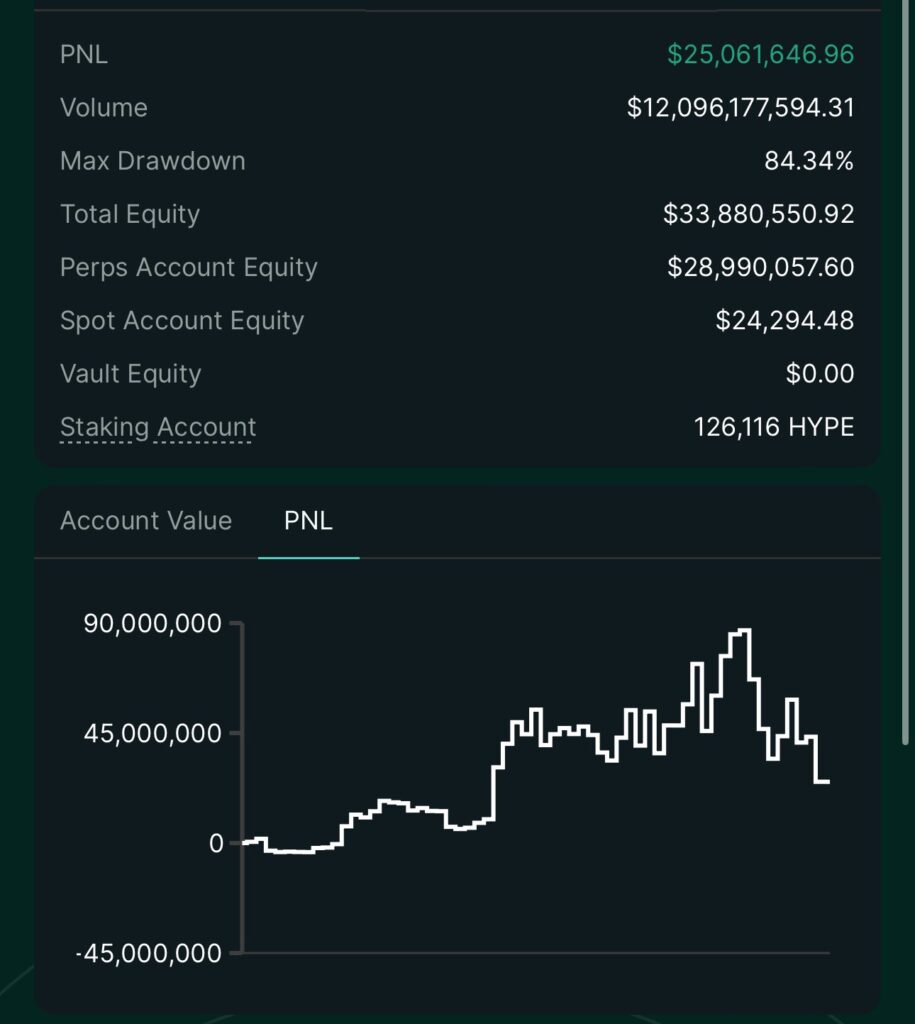Open the Staking Account link
This screenshot has width=915, height=1024.
157,427
